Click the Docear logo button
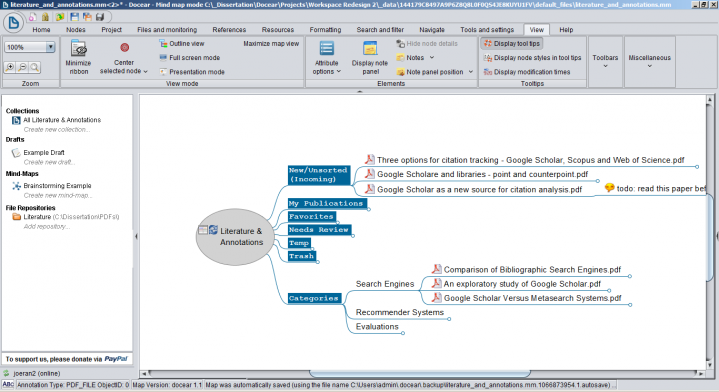719x392 pixels. pos(14,22)
